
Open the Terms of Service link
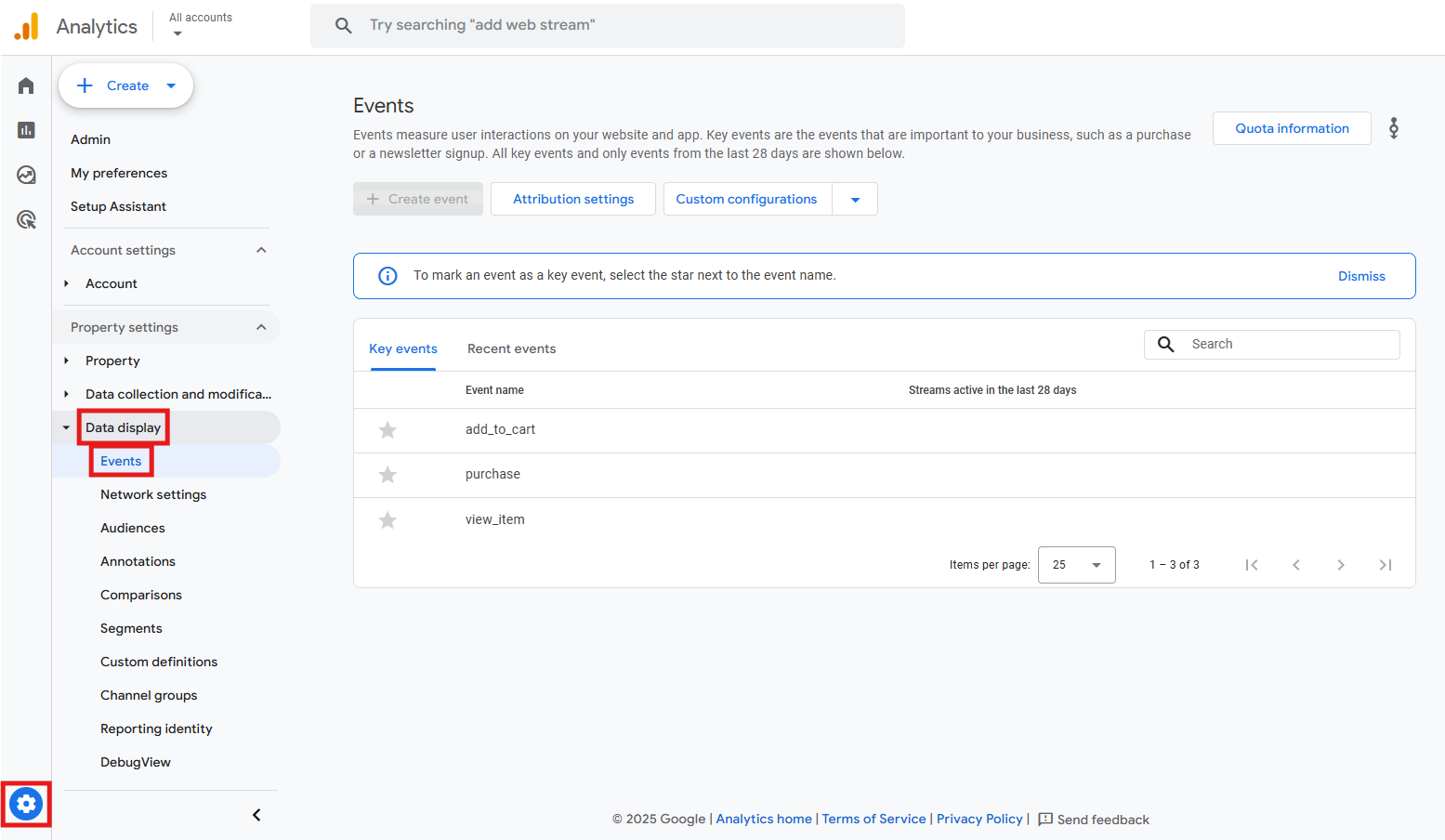click(874, 819)
